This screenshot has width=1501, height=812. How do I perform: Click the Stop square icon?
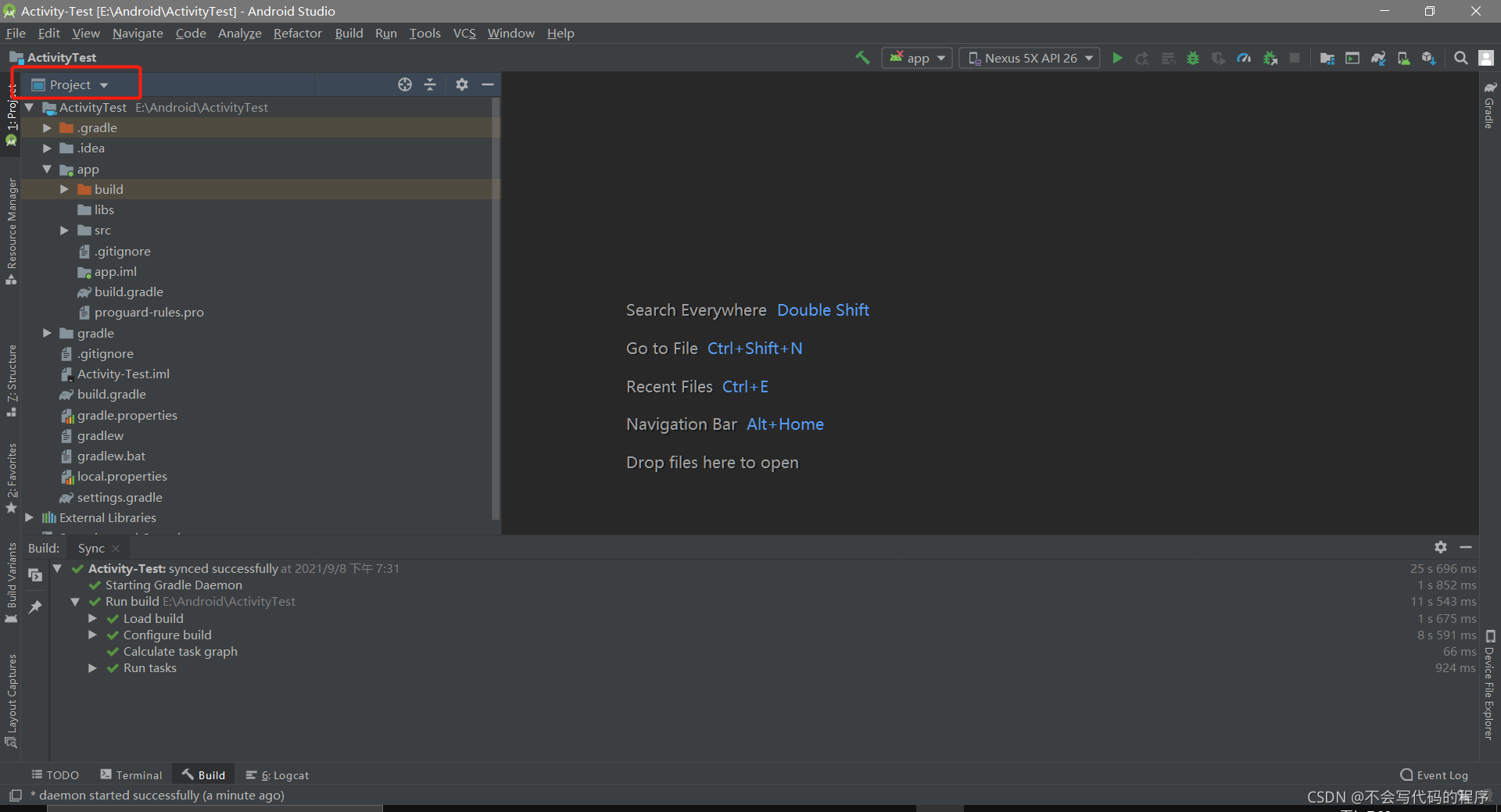point(1295,58)
